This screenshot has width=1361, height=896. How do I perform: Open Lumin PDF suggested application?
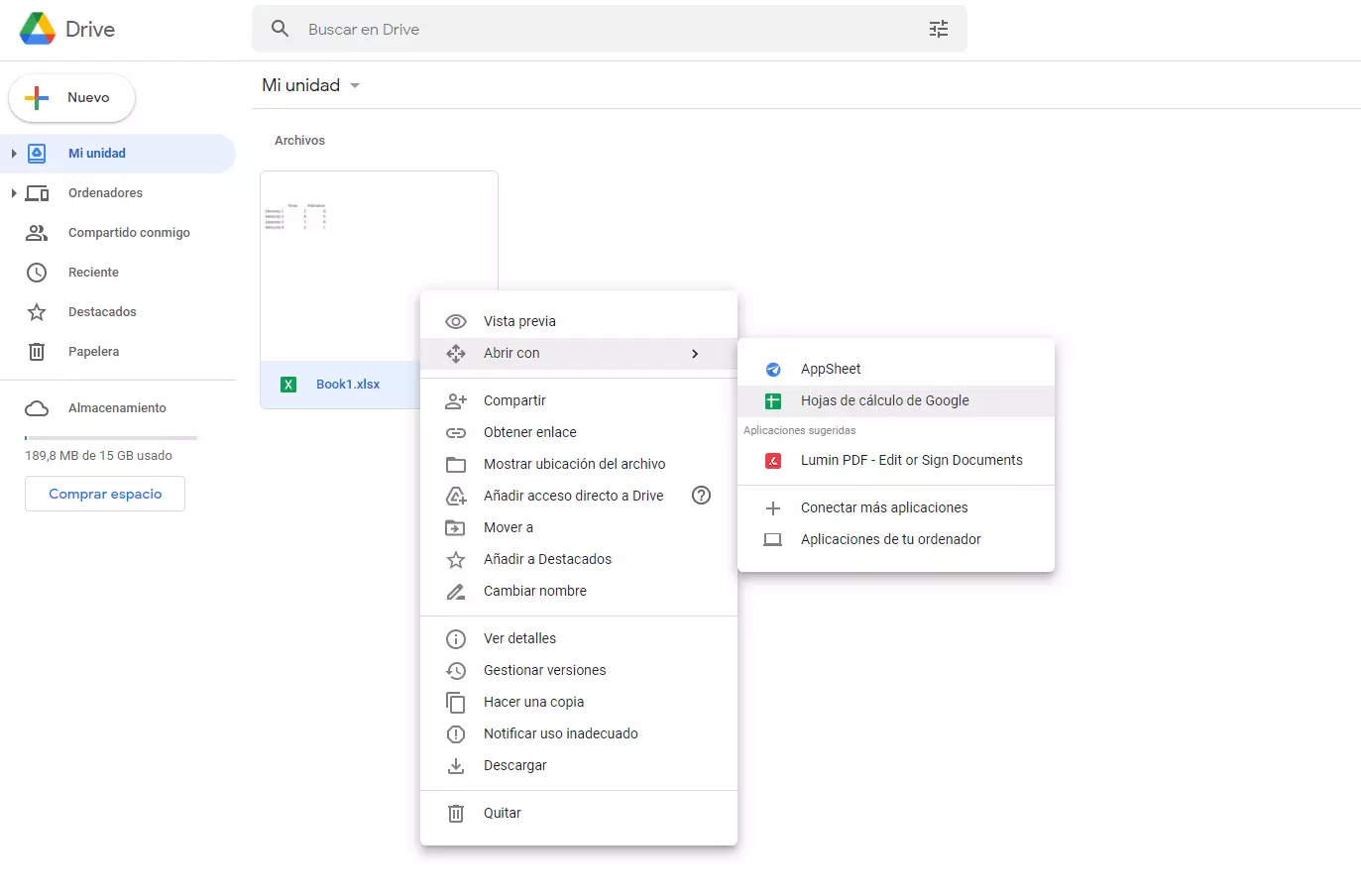[910, 460]
